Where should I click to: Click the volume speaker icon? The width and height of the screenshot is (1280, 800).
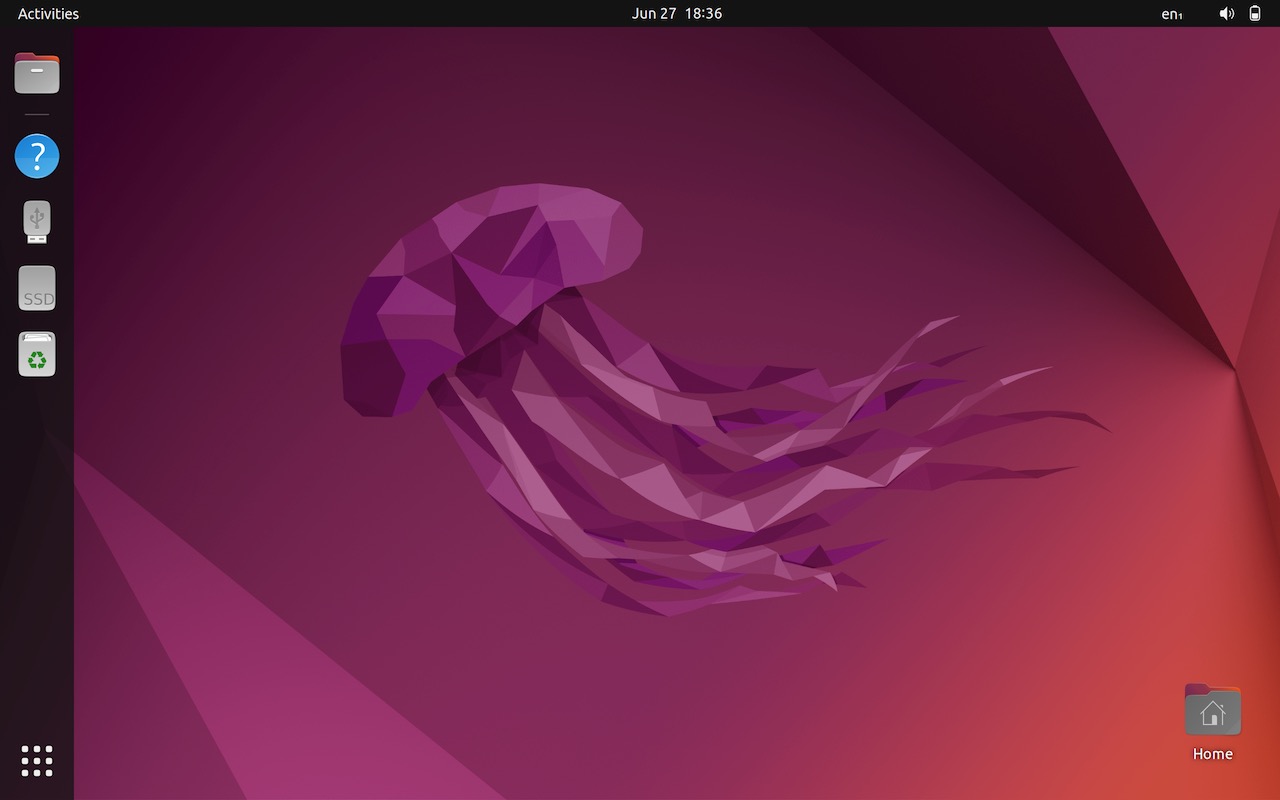(x=1227, y=13)
